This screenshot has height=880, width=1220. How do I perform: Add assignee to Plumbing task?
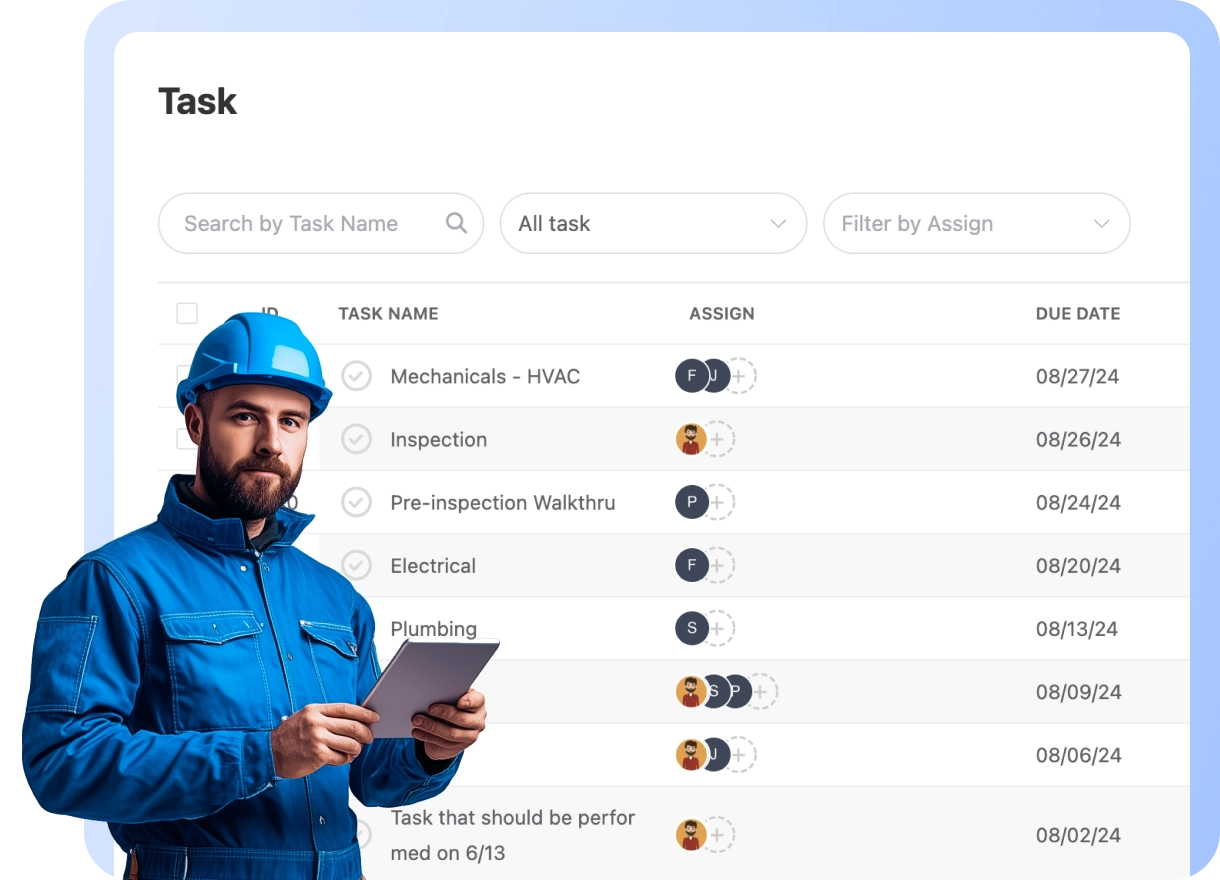(718, 629)
